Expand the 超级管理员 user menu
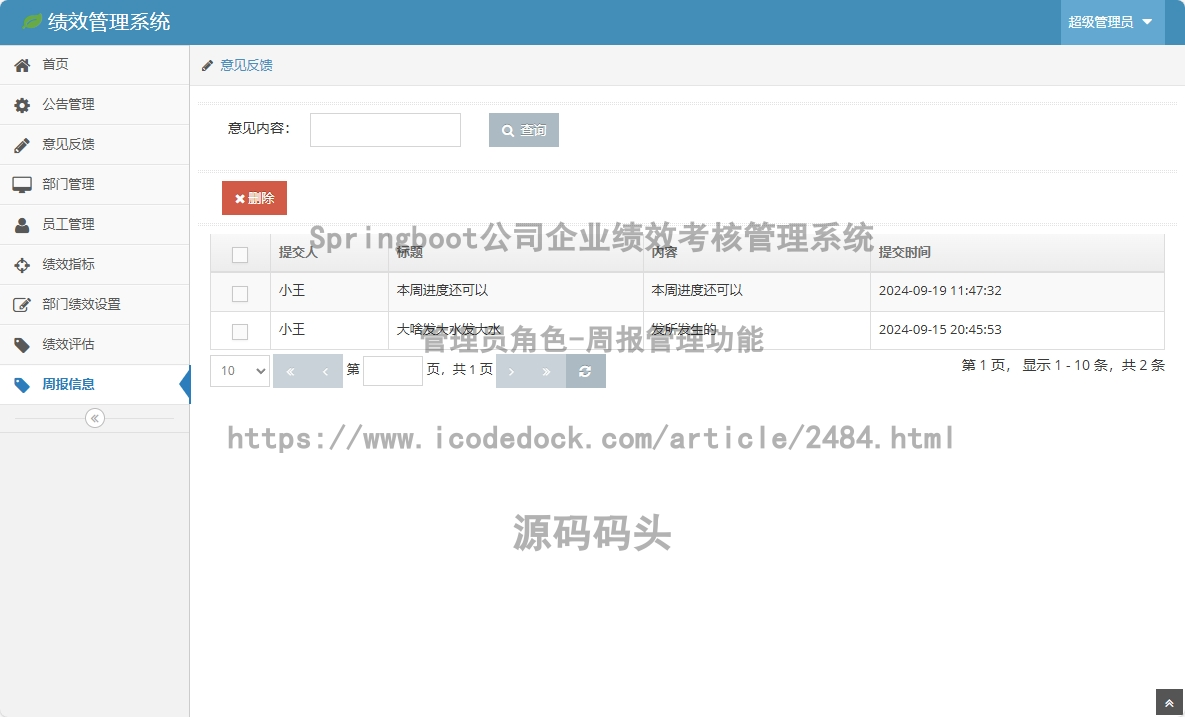The image size is (1185, 717). (x=1111, y=22)
